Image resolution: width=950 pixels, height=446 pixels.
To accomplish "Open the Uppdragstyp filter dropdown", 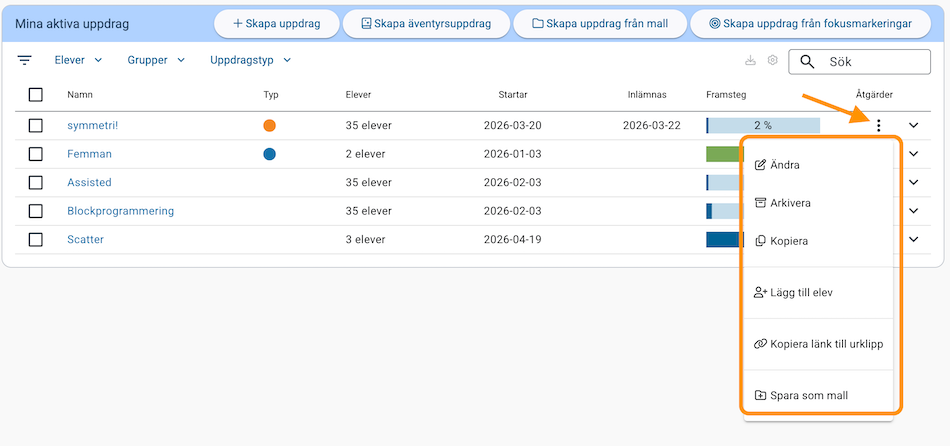I will [x=250, y=60].
